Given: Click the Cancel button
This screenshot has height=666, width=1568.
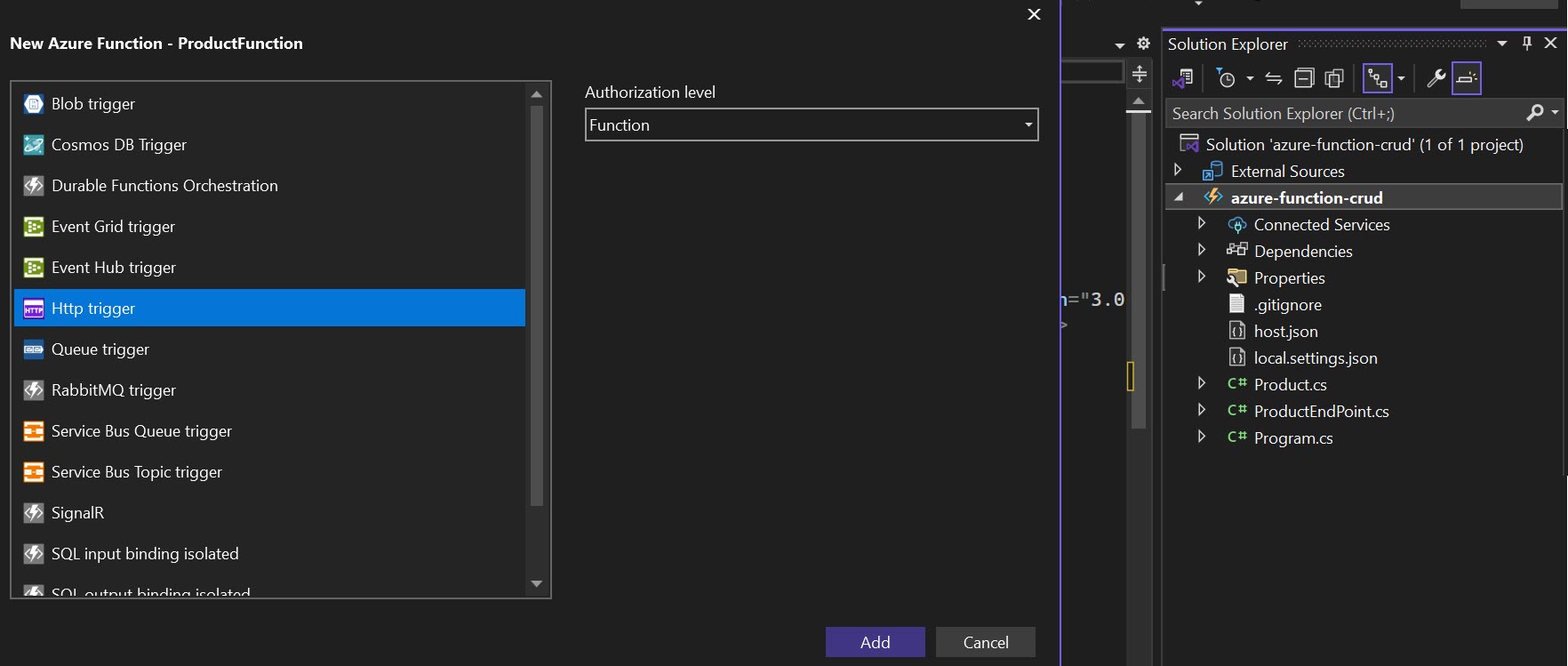Looking at the screenshot, I should coord(985,642).
